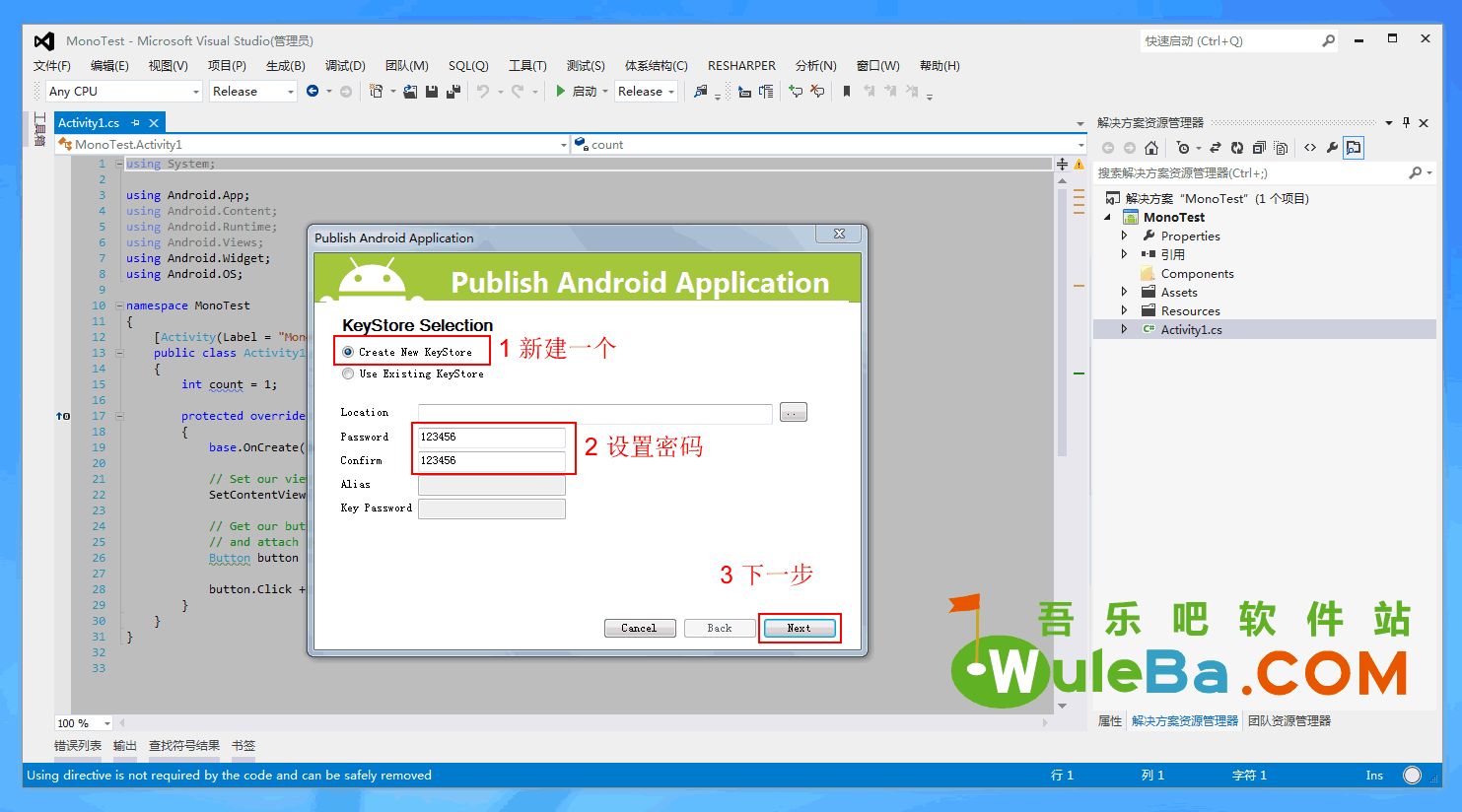Click the Show All Files icon

coord(1281,148)
